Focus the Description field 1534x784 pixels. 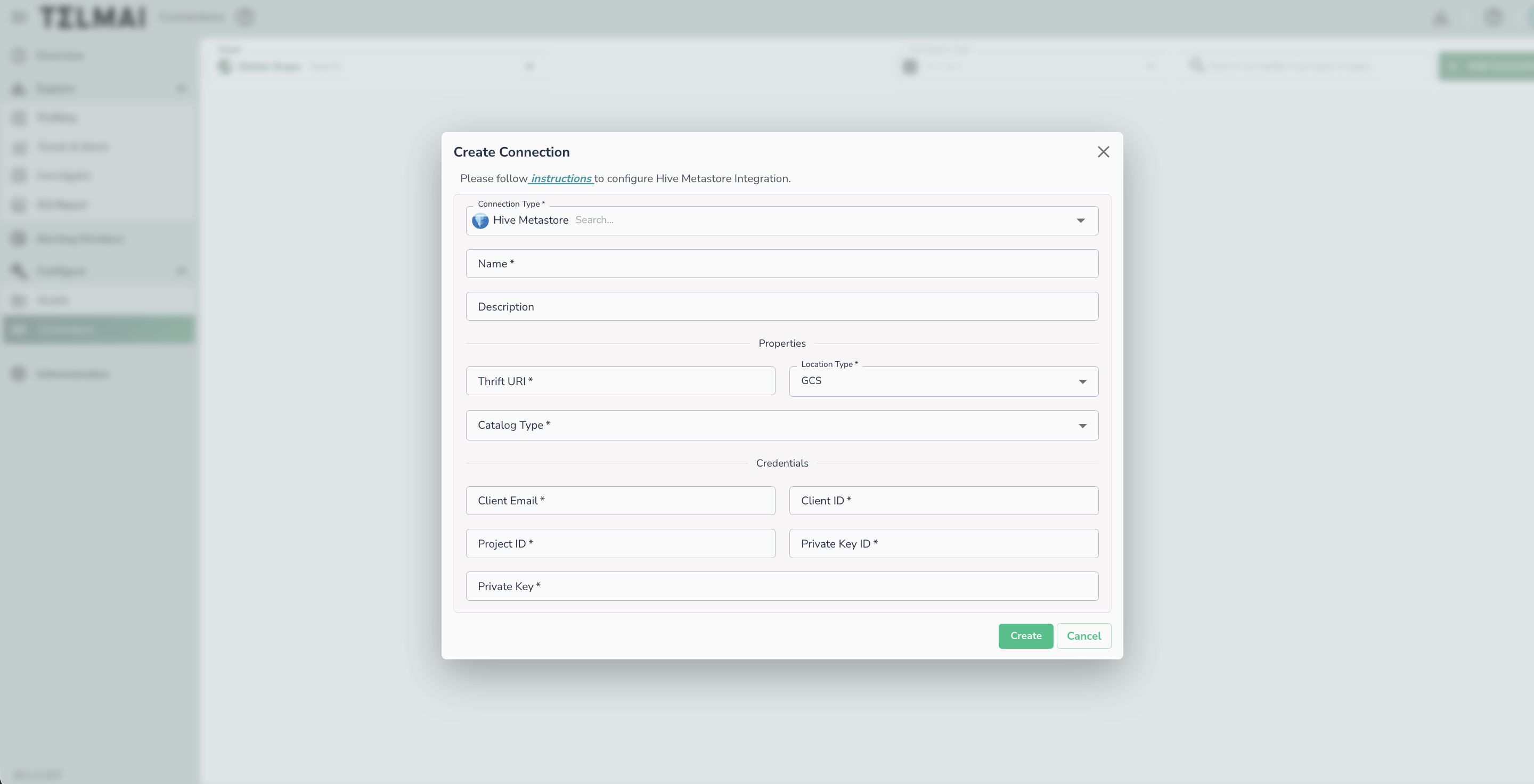pyautogui.click(x=782, y=307)
